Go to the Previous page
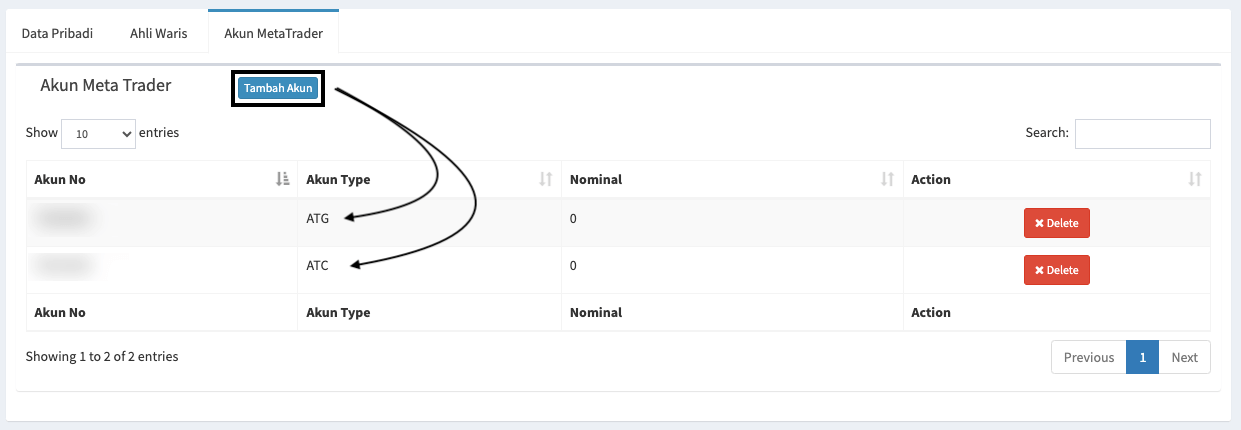The image size is (1241, 430). click(x=1088, y=357)
